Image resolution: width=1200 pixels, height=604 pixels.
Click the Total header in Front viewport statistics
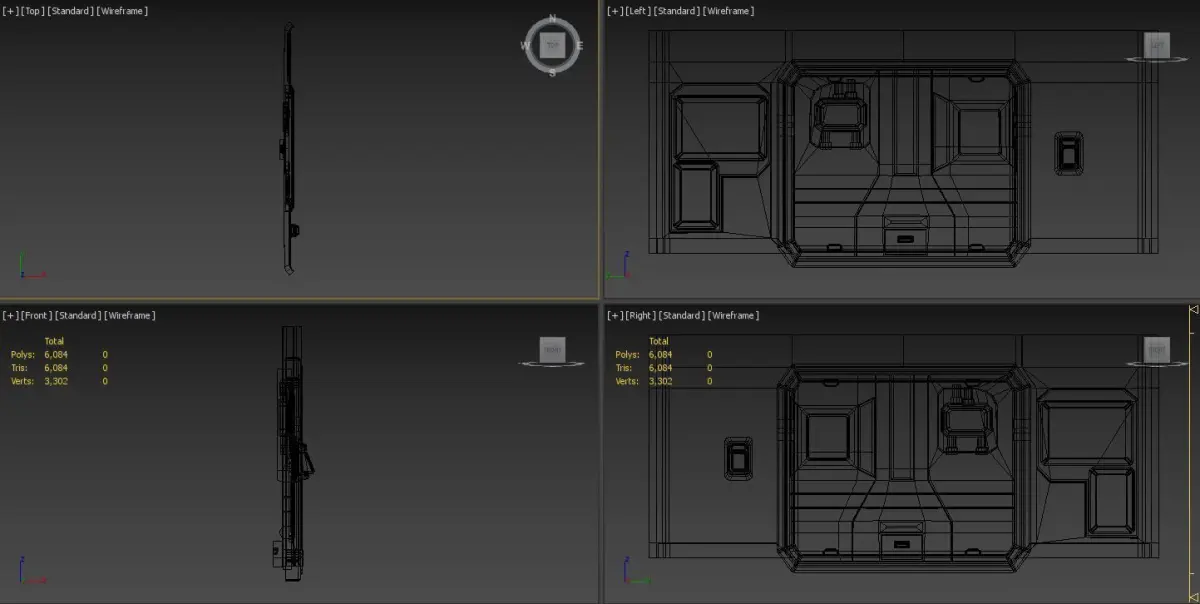(x=54, y=341)
